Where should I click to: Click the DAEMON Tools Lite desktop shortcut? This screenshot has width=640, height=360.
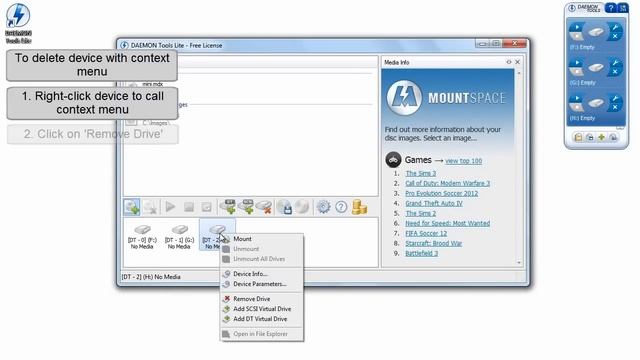coord(18,23)
